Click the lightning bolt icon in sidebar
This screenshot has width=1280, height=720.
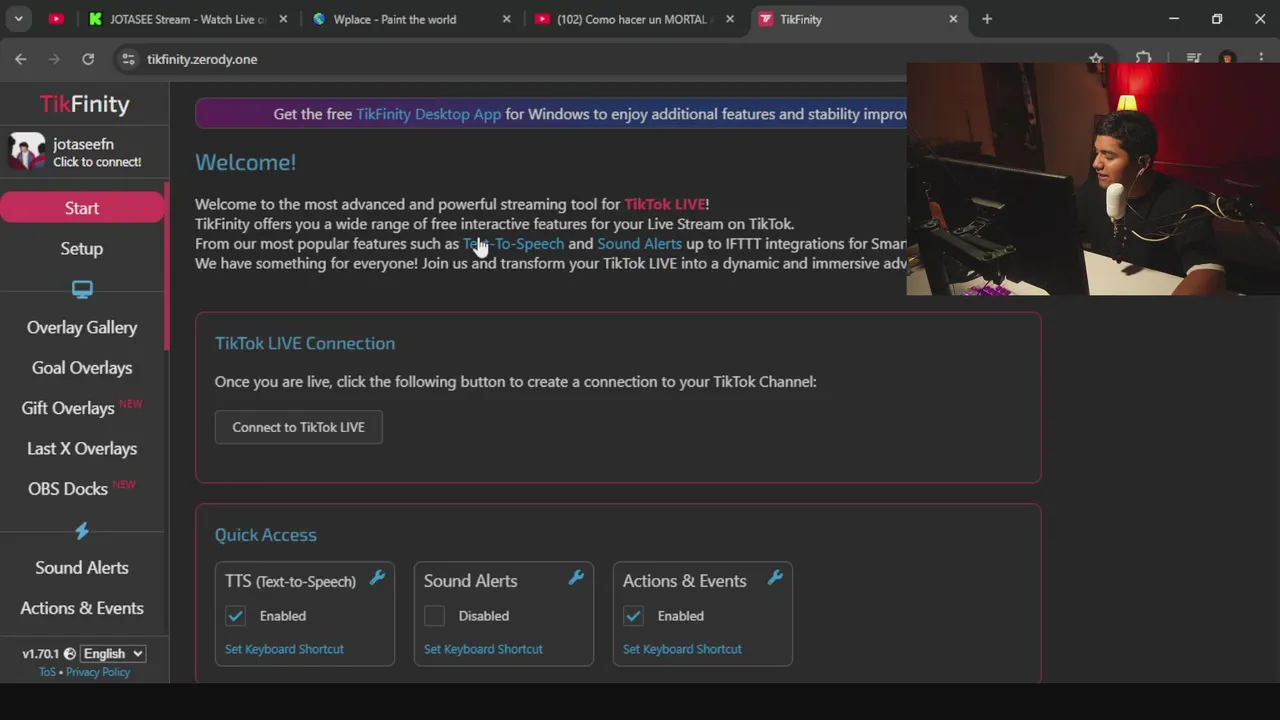82,530
